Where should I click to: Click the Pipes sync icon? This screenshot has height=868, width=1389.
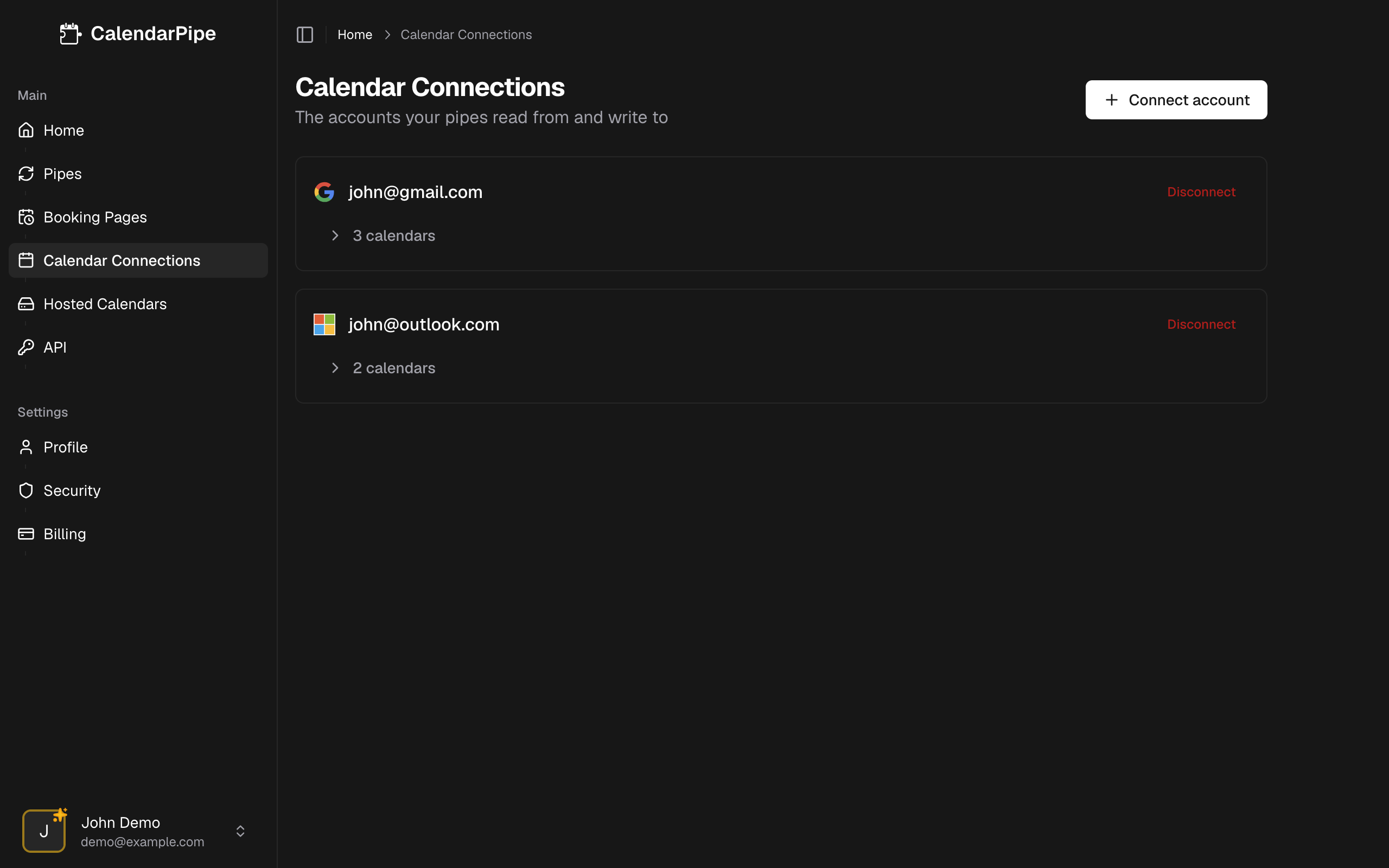pos(26,174)
